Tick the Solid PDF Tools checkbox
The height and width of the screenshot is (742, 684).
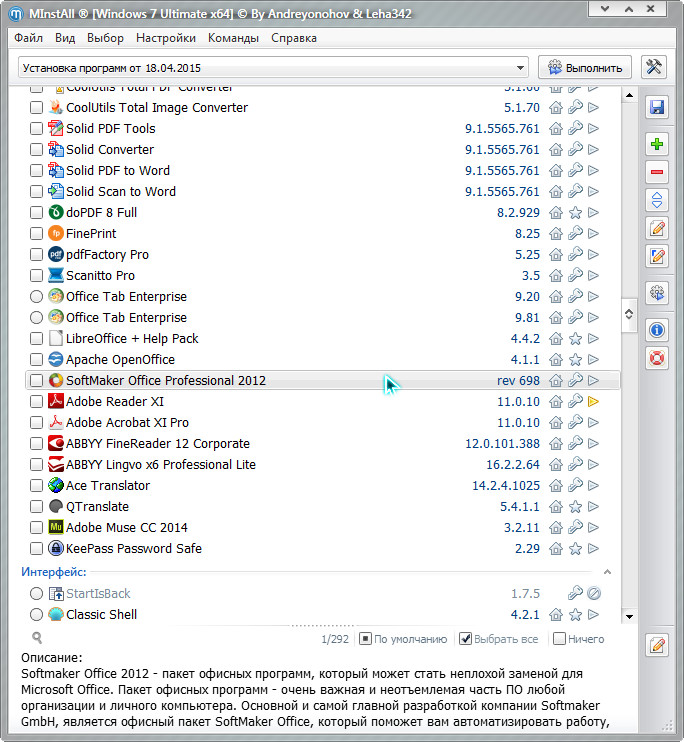coord(36,129)
